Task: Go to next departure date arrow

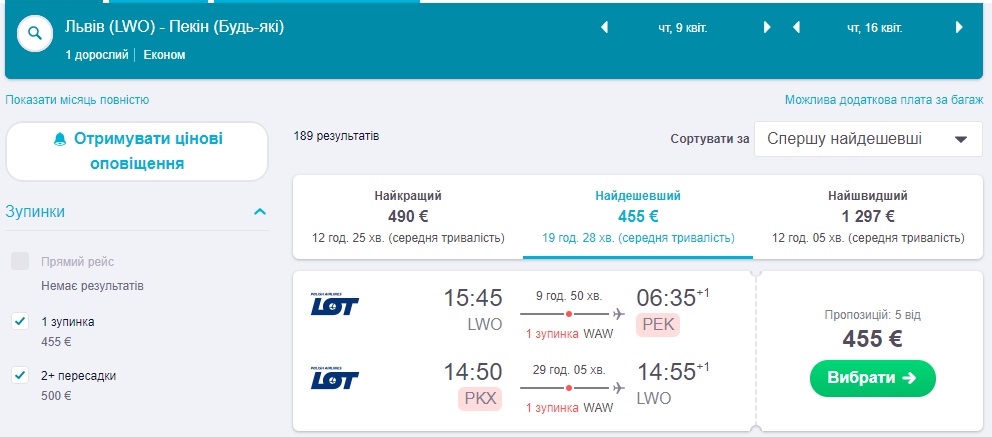Action: point(767,28)
